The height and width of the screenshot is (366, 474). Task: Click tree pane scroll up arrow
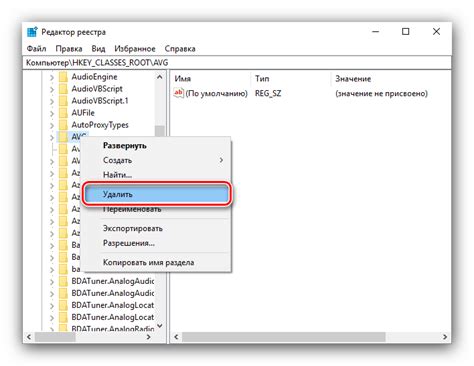tap(160, 77)
